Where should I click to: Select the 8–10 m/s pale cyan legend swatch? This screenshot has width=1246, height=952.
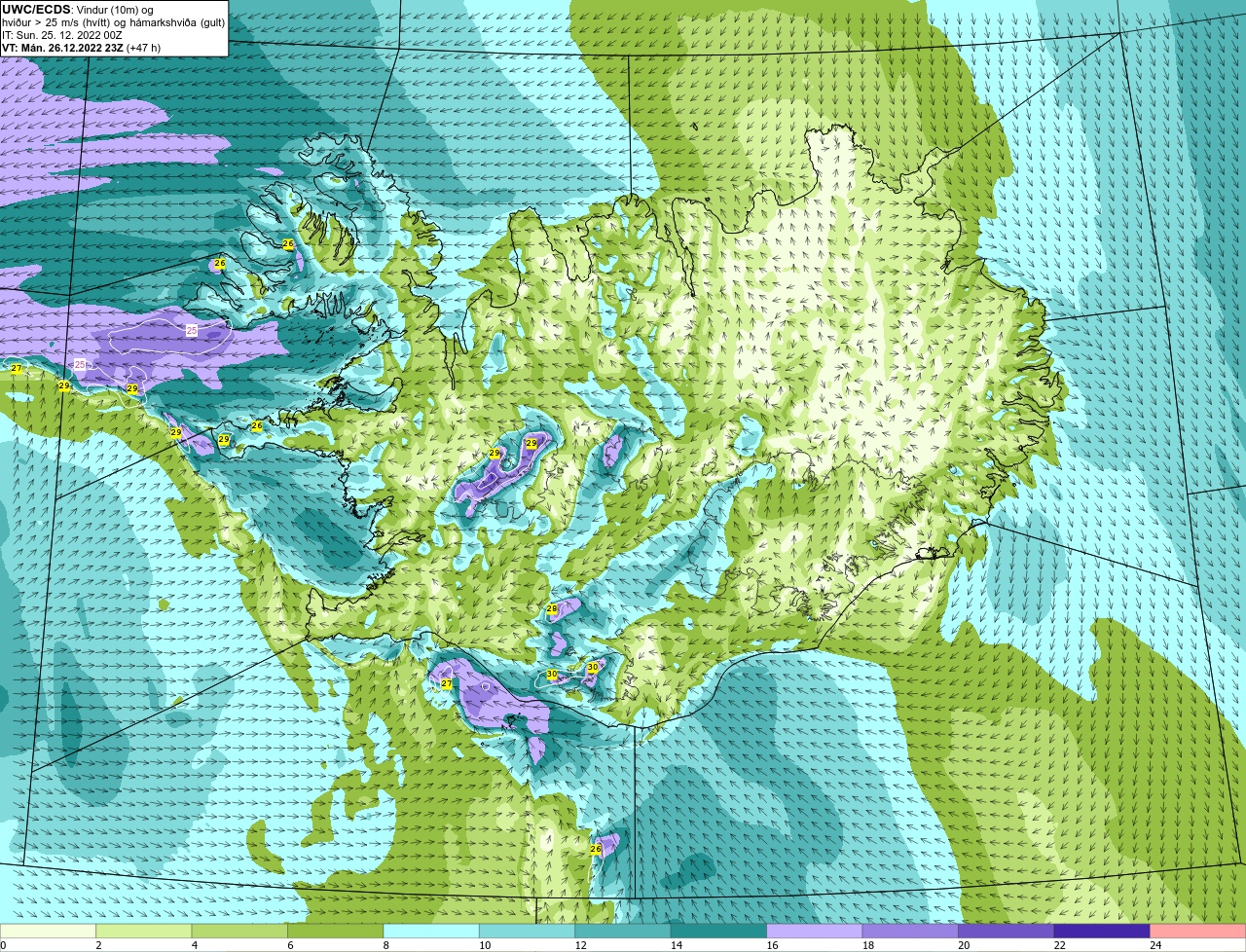click(x=432, y=931)
